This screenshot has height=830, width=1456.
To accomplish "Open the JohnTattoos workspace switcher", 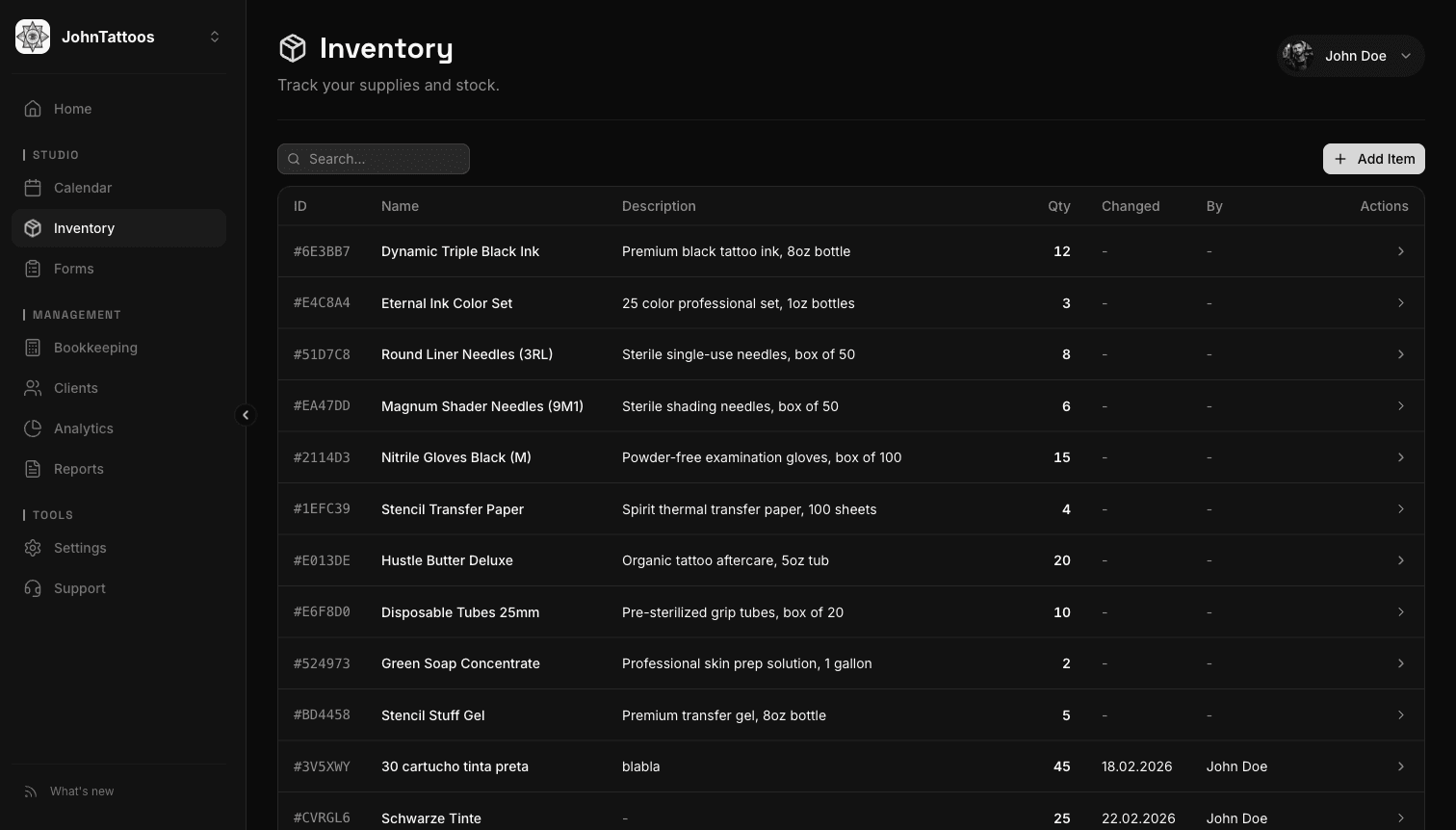I will (x=215, y=36).
